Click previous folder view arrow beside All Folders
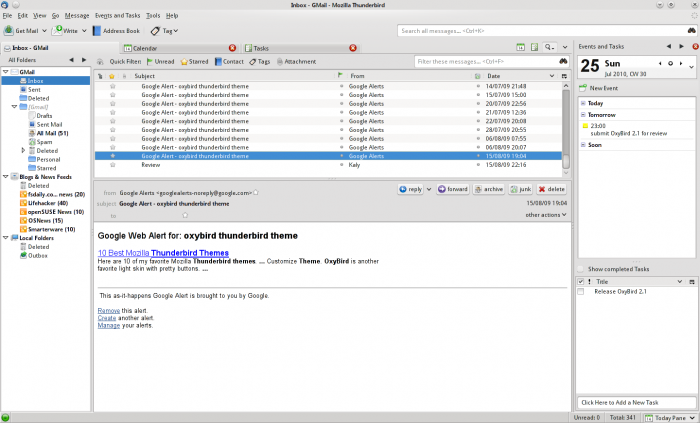The height and width of the screenshot is (423, 700). pos(71,60)
